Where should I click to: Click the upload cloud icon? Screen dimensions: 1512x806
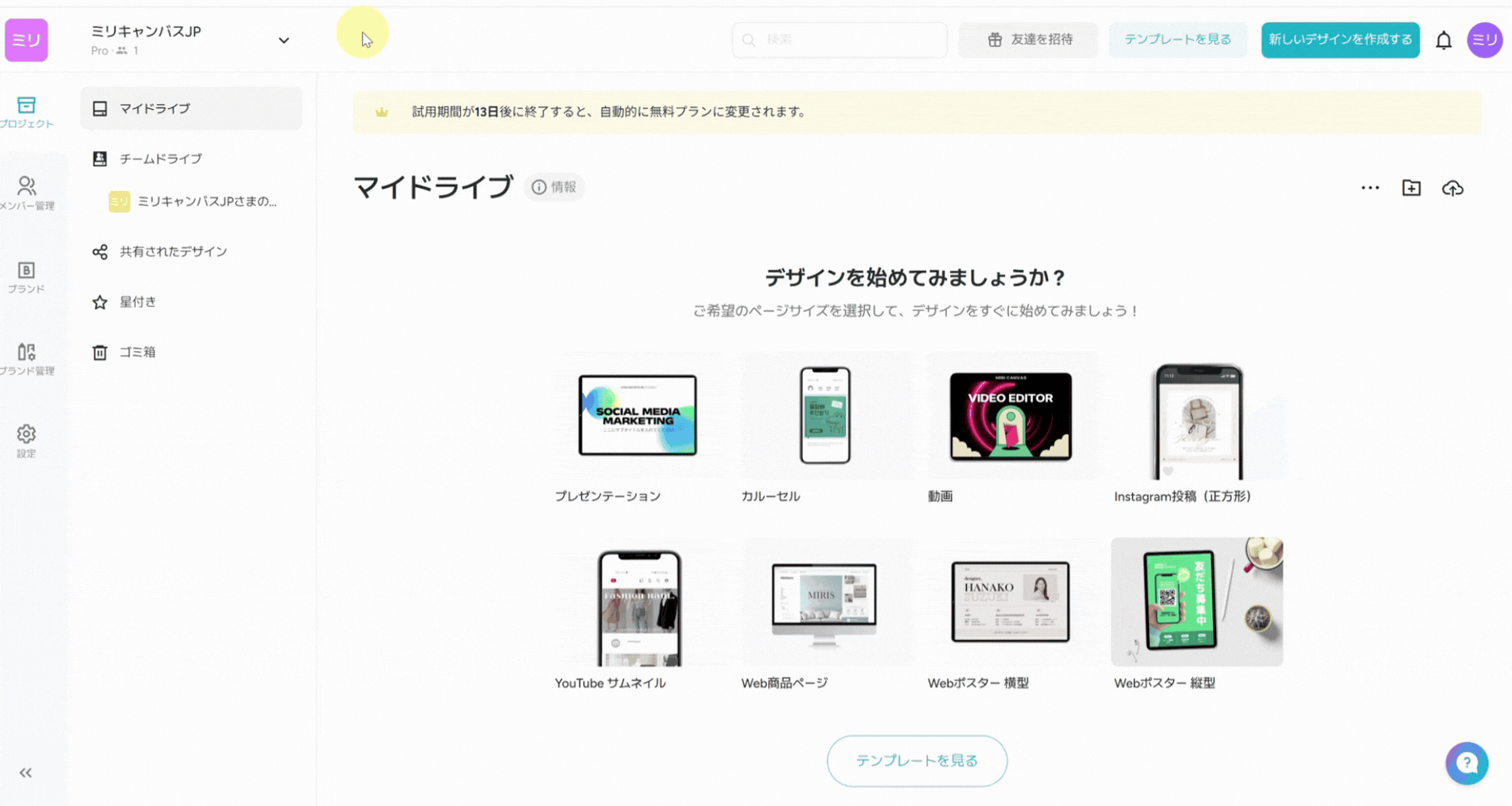pos(1452,189)
